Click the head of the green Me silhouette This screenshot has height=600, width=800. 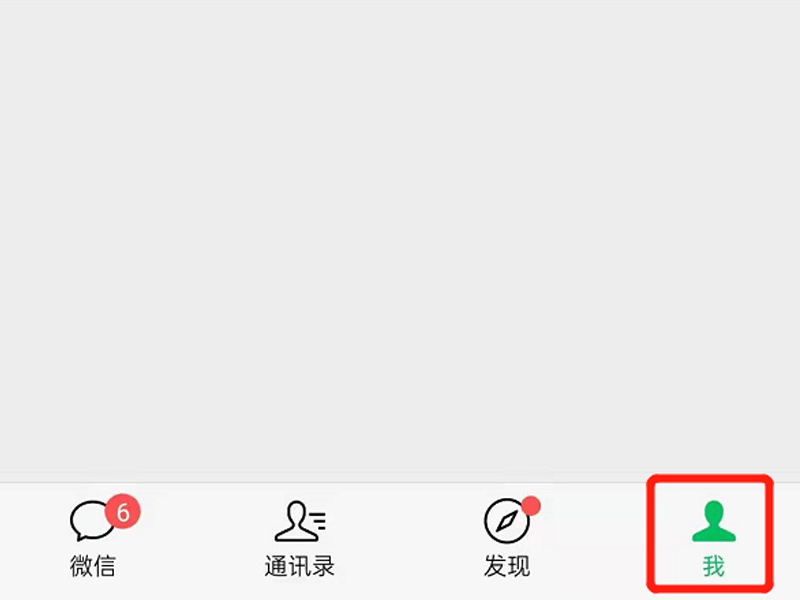[x=714, y=512]
